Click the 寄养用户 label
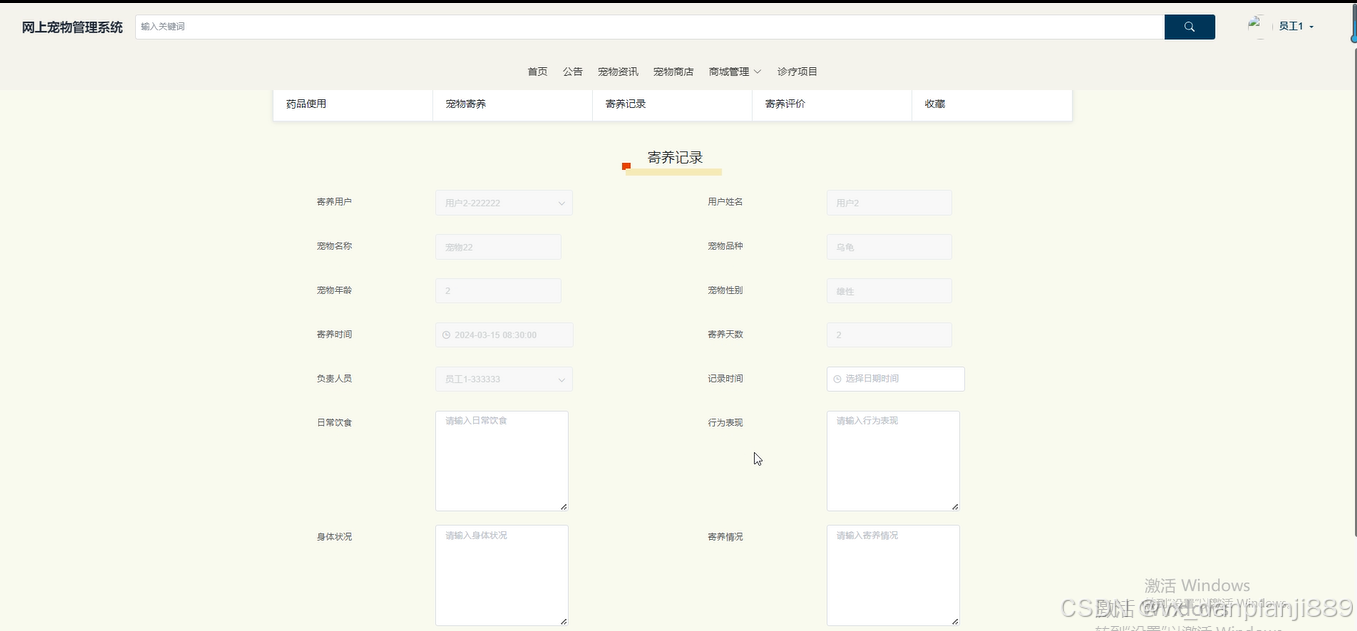The height and width of the screenshot is (631, 1357). (334, 202)
